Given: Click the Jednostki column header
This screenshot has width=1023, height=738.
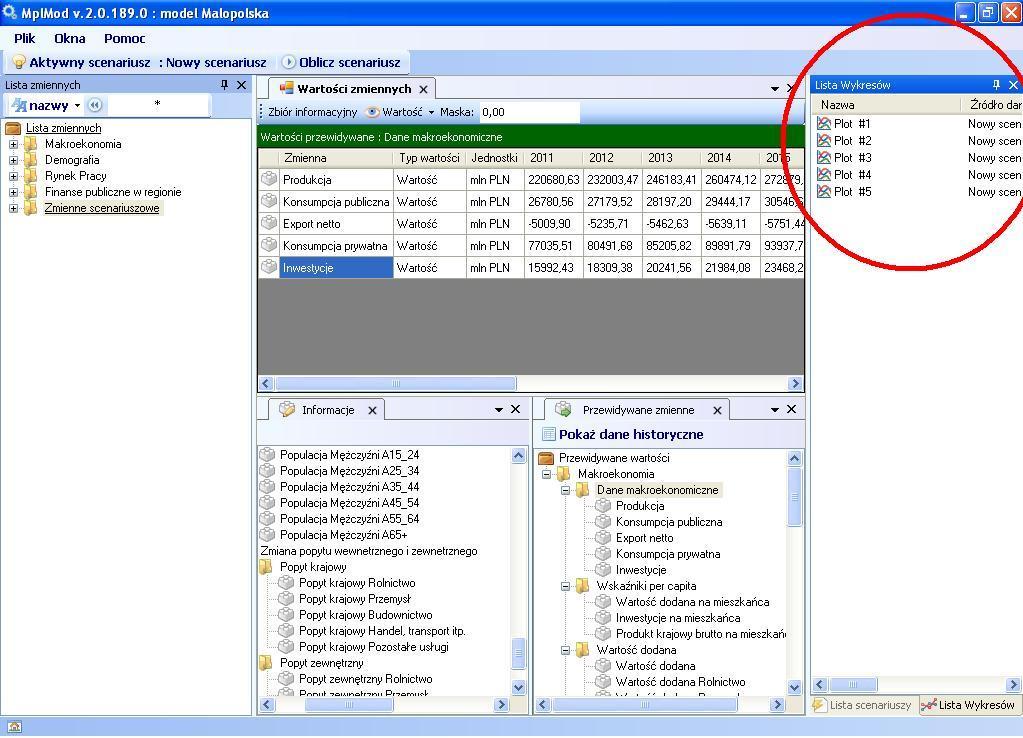Looking at the screenshot, I should tap(495, 158).
